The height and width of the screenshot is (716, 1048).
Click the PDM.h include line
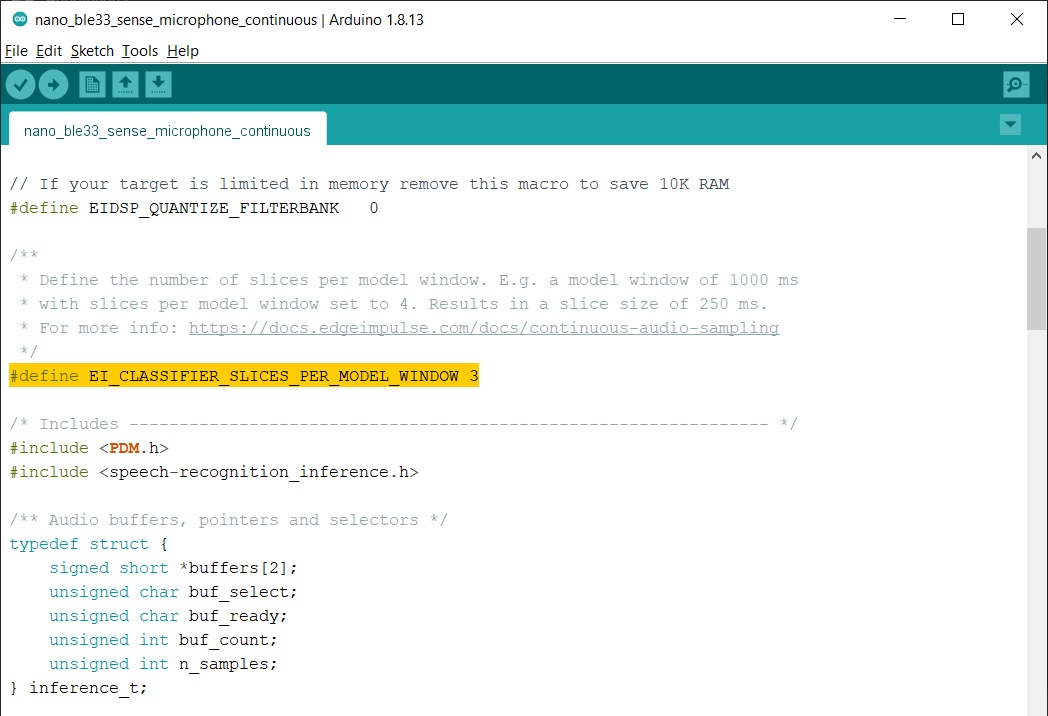(x=90, y=447)
